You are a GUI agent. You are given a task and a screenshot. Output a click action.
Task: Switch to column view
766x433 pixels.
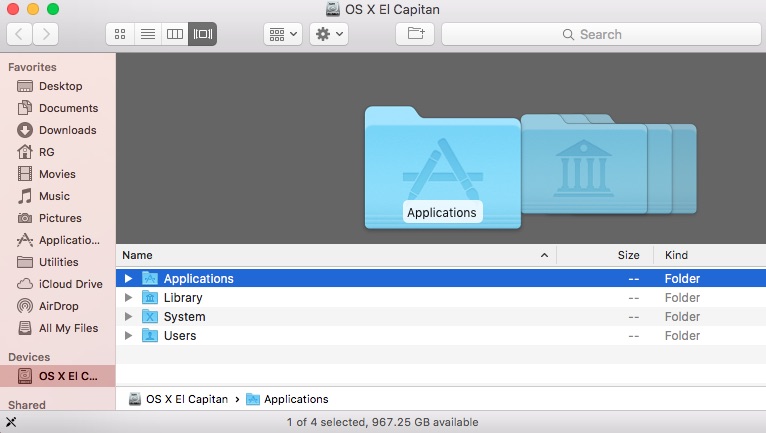click(x=175, y=34)
